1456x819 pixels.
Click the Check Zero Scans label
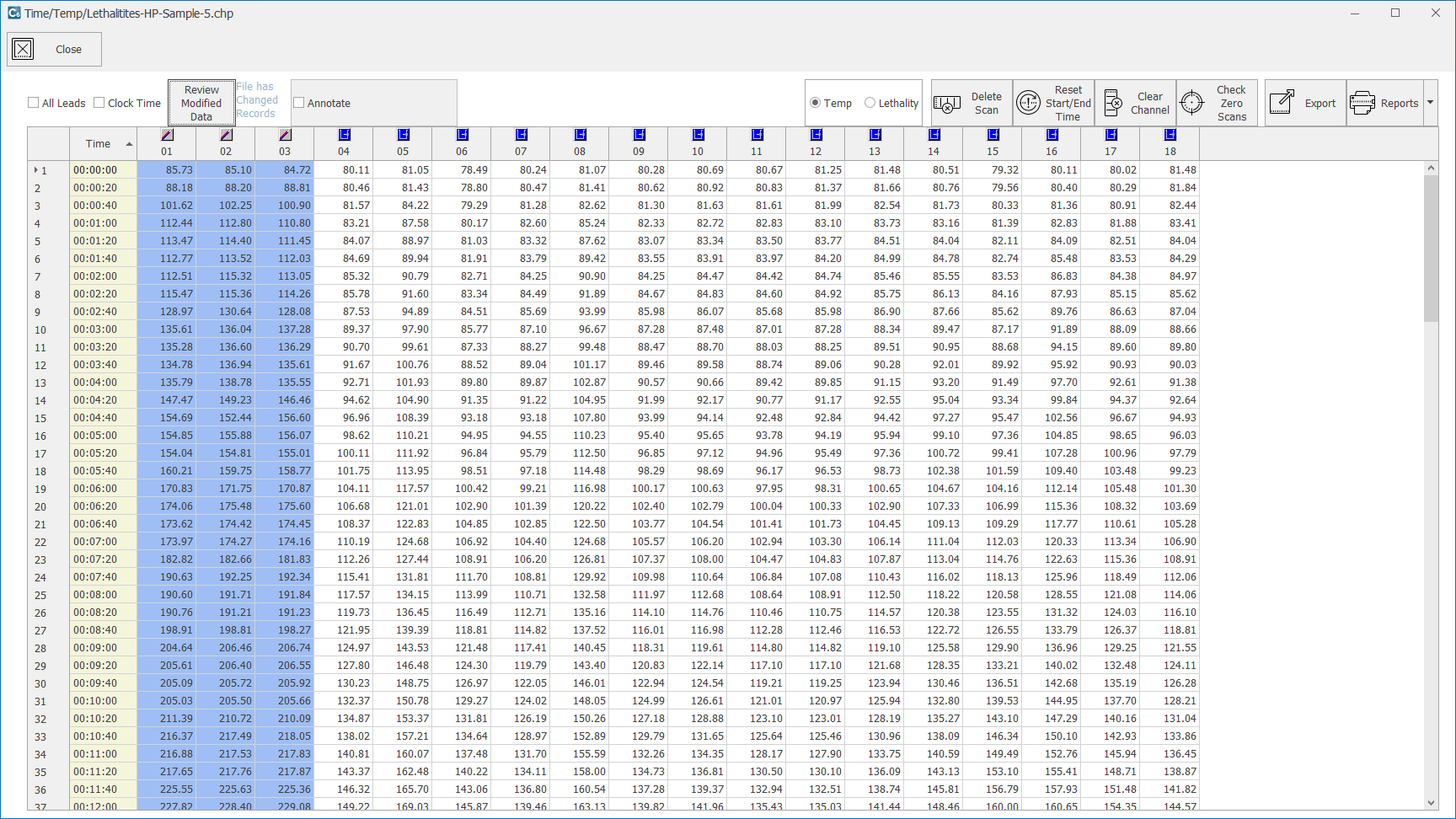point(1231,103)
